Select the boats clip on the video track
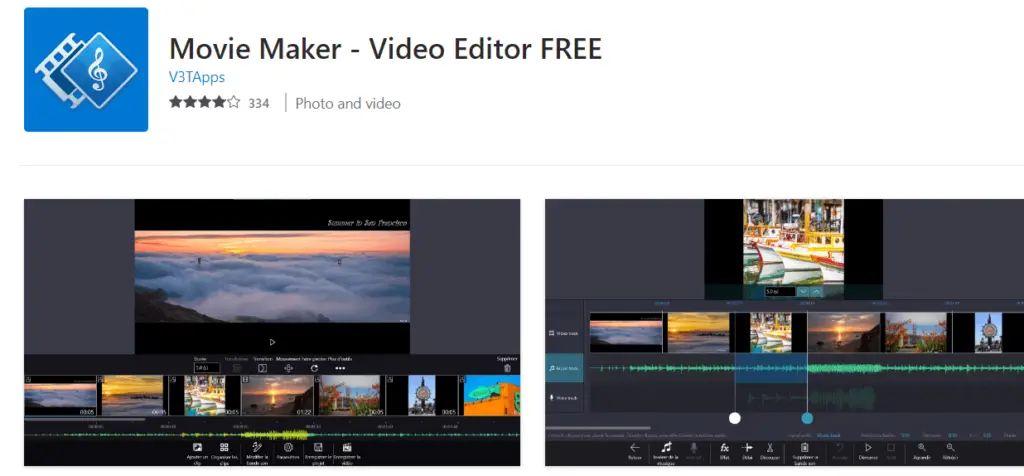Viewport: 1024px width, 476px height. tap(771, 332)
